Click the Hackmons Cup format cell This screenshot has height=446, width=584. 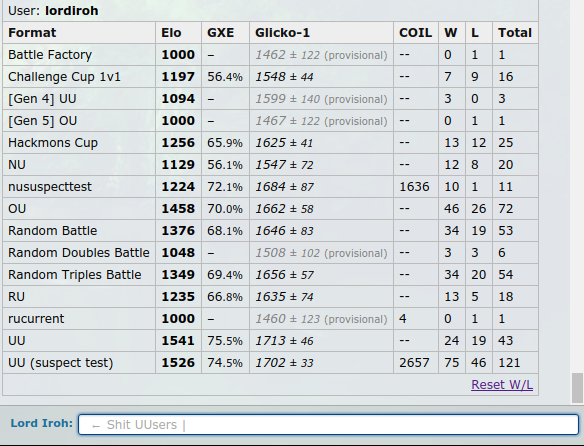pos(79,143)
